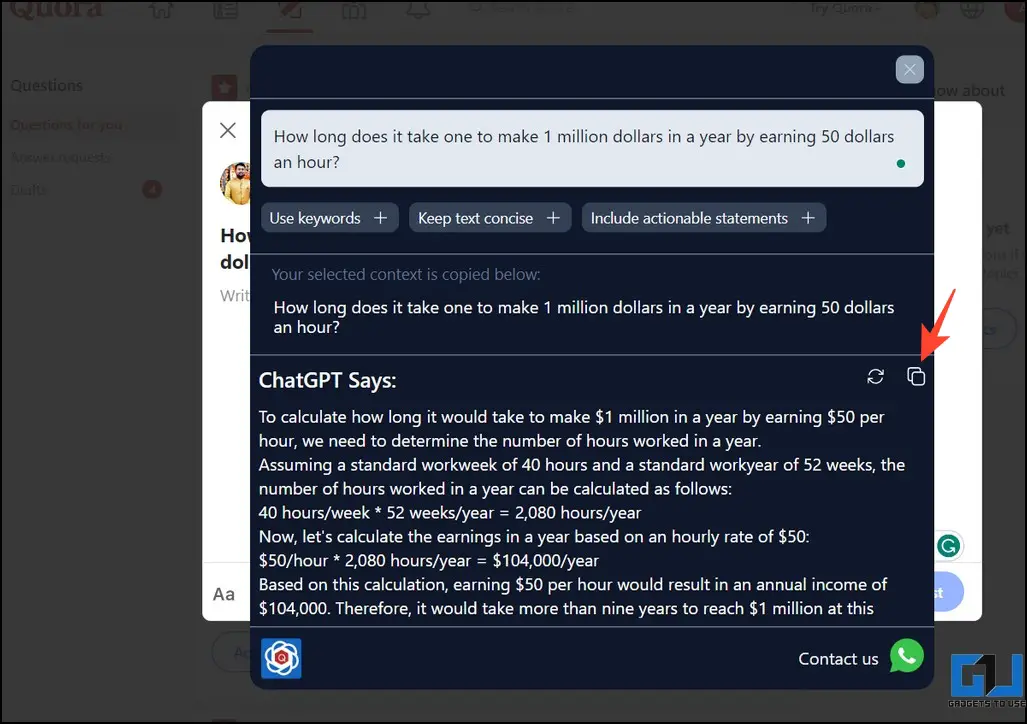Click the plus beside 'Keep text concise'

pos(553,218)
